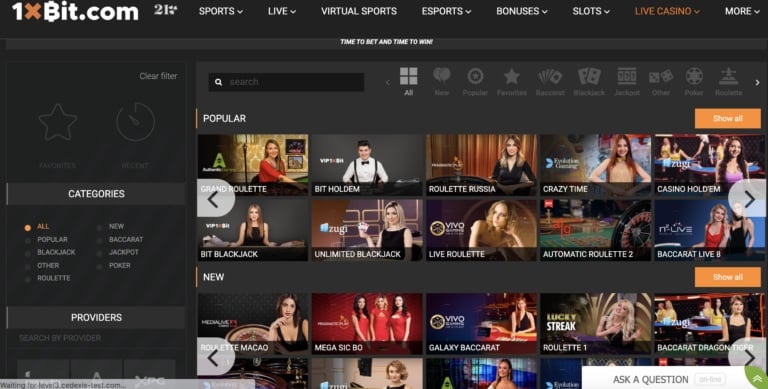The image size is (768, 389).
Task: Open the Baccarat Dragon Tiger game
Action: point(710,324)
